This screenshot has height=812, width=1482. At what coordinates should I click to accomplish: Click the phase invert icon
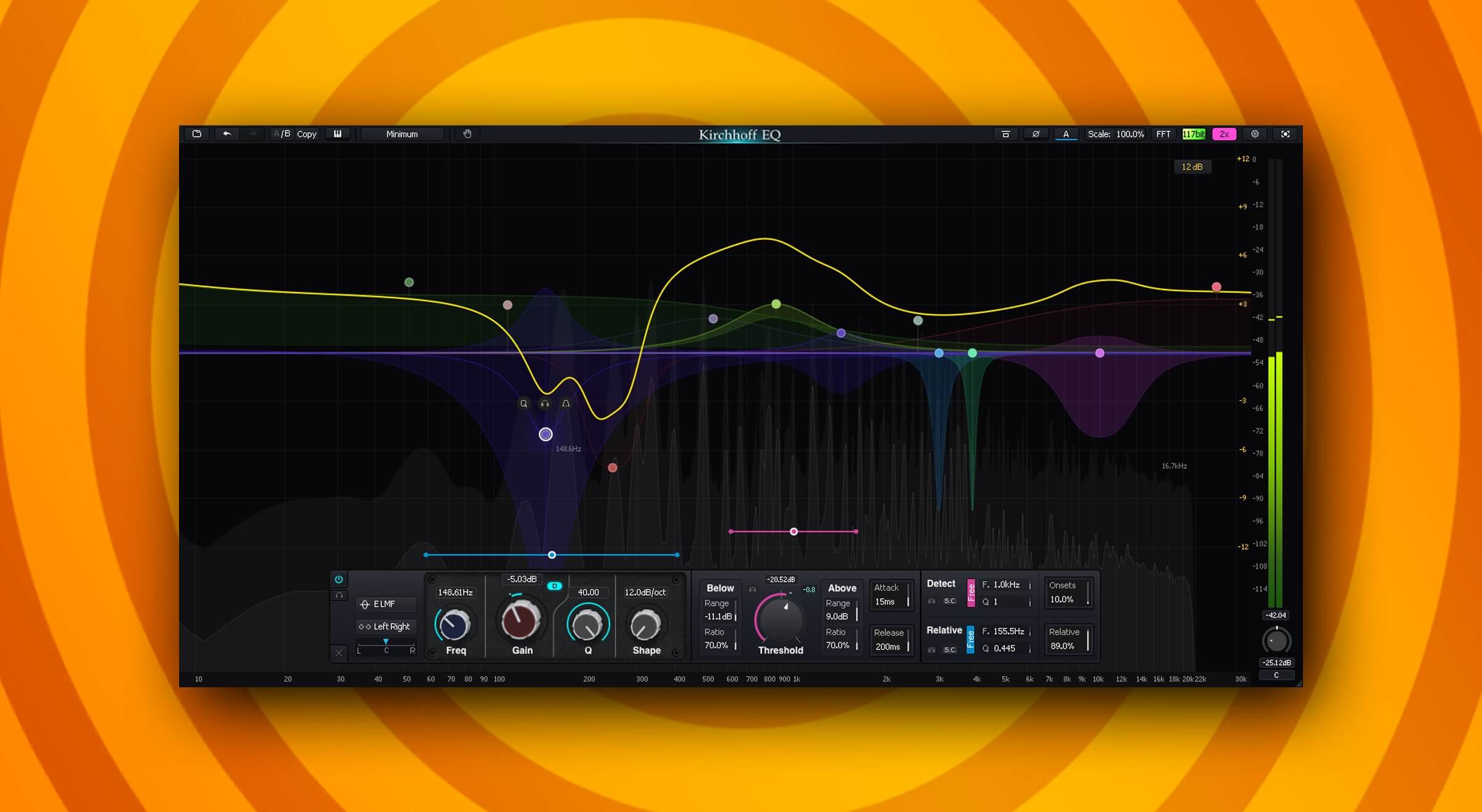pos(1036,134)
